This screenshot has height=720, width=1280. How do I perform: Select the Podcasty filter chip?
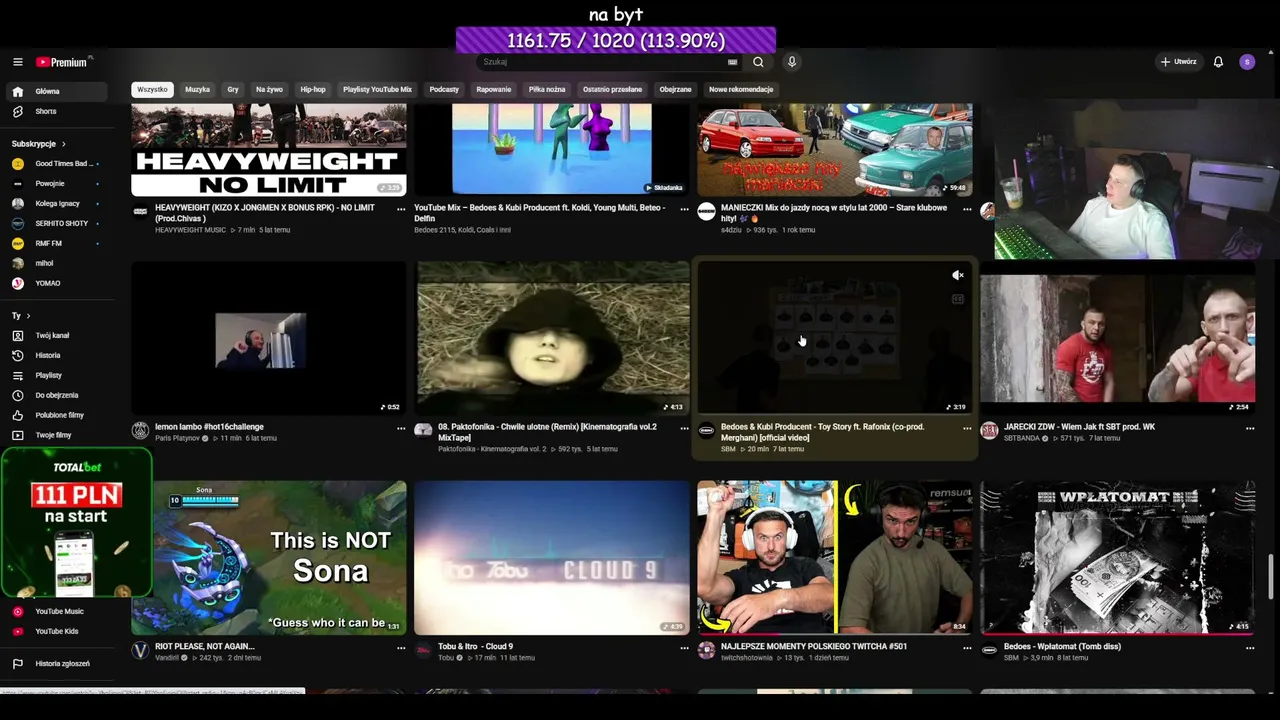(x=444, y=89)
